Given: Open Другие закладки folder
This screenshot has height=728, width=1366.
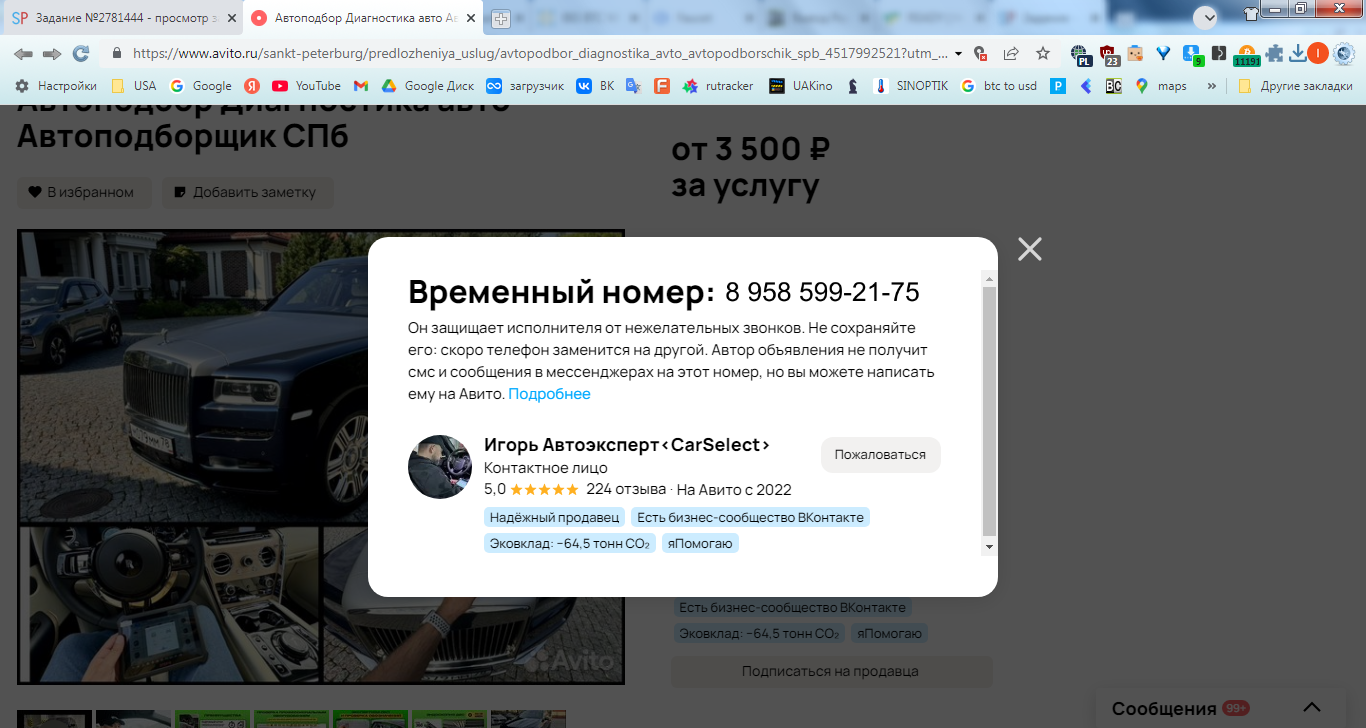Looking at the screenshot, I should [1294, 86].
